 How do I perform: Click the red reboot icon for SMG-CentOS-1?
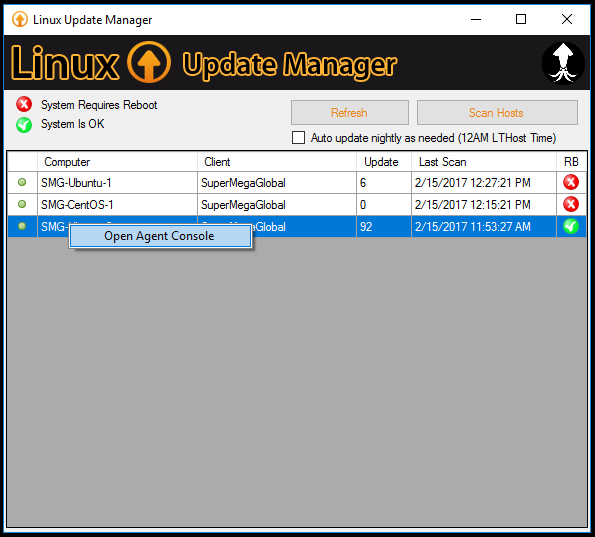point(571,204)
